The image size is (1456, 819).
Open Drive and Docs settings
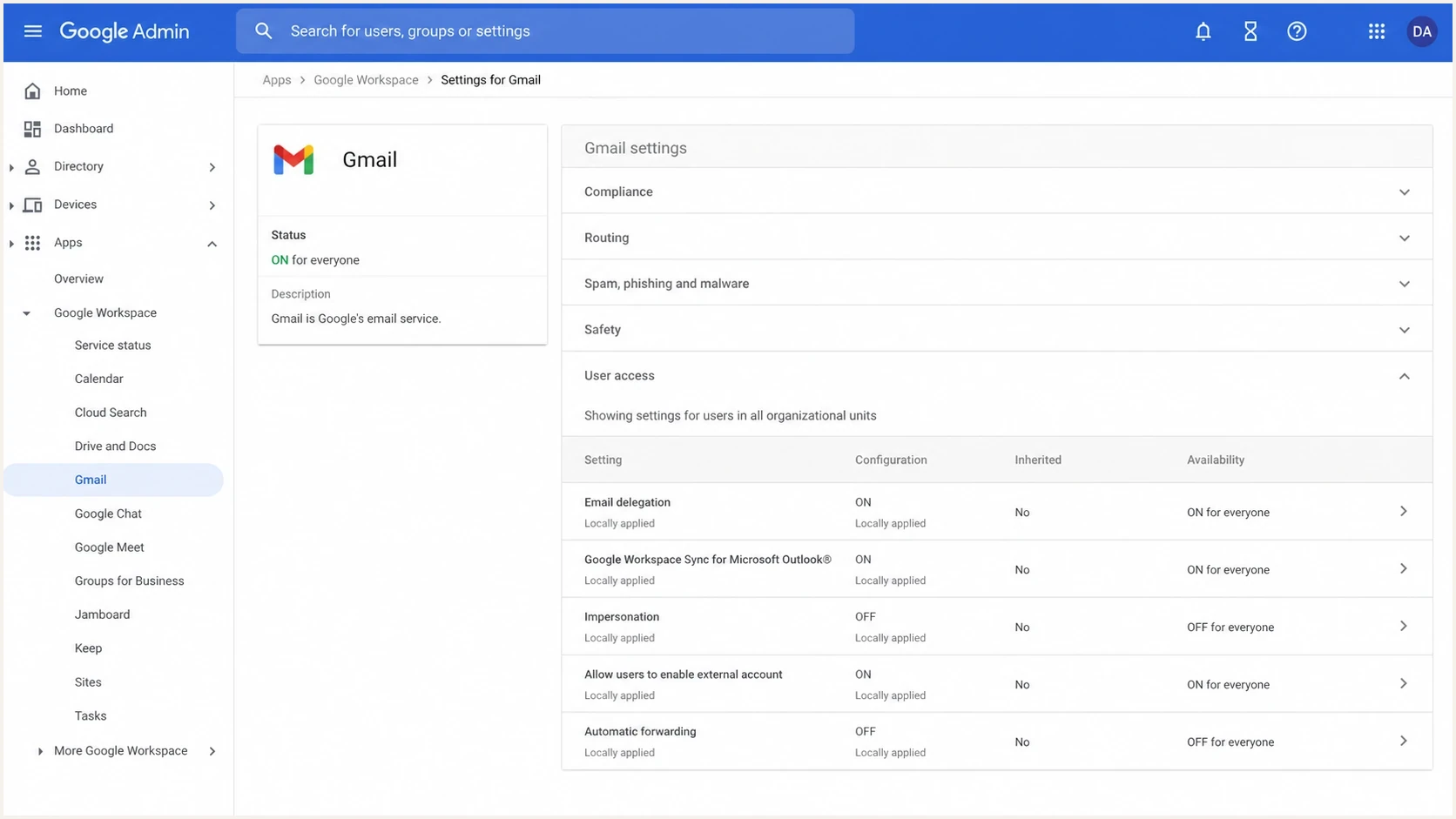116,446
